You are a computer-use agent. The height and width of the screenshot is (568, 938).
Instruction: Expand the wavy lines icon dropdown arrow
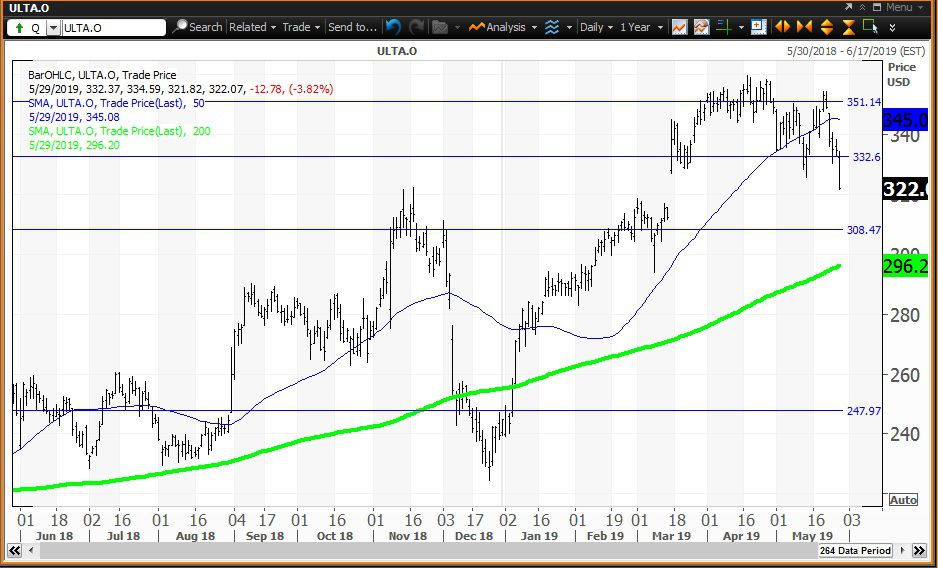[x=569, y=28]
